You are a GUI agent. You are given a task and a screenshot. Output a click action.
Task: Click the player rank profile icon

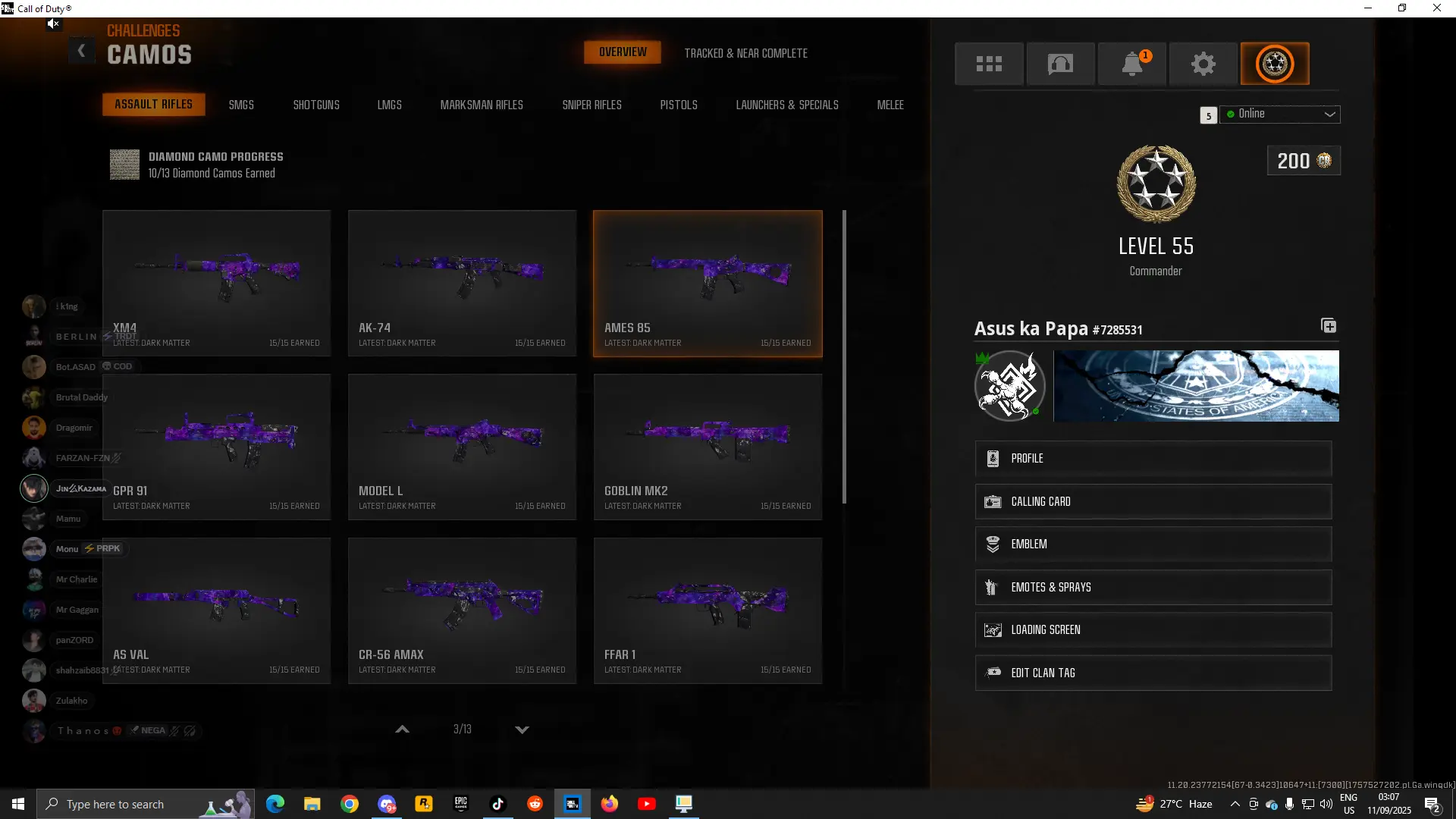[x=1274, y=64]
